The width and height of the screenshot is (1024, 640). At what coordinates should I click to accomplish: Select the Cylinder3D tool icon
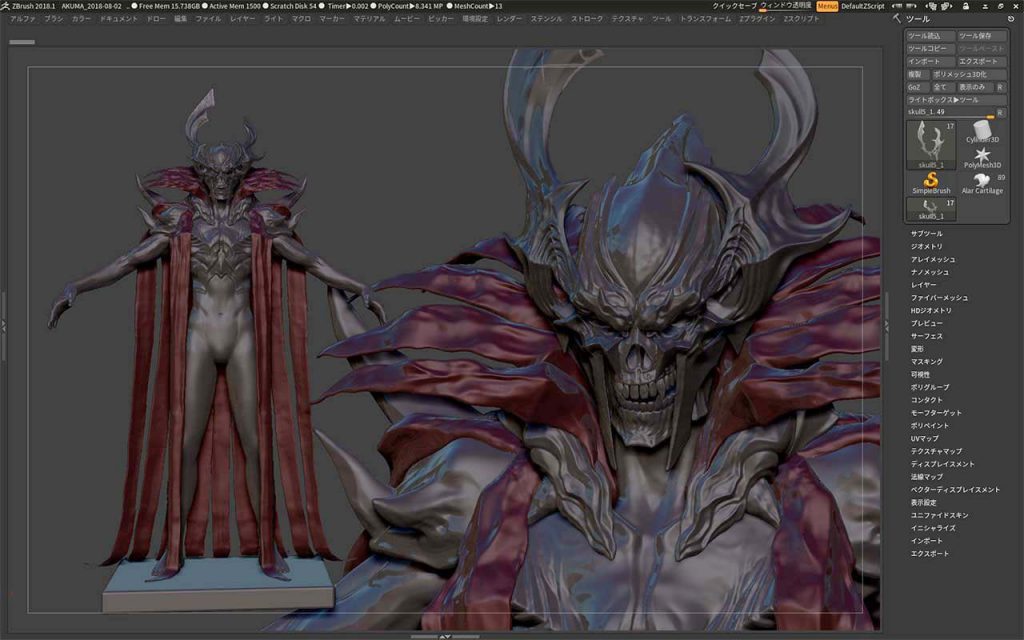coord(983,131)
